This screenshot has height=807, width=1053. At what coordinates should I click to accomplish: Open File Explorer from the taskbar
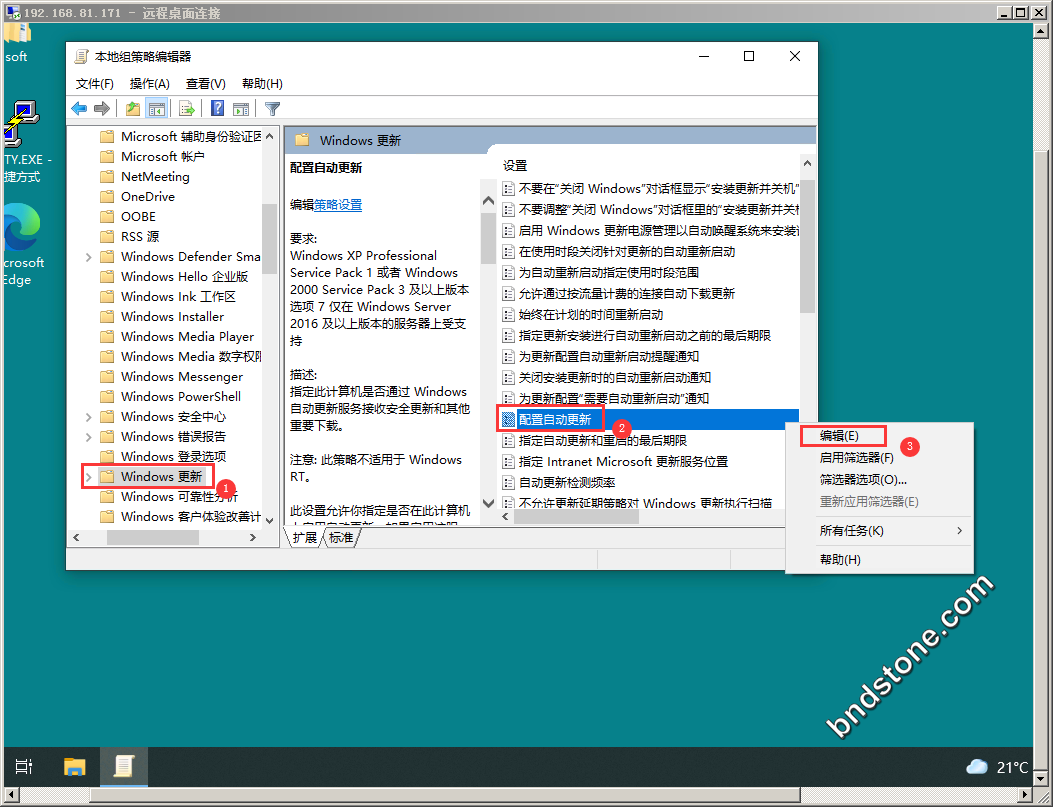[75, 767]
